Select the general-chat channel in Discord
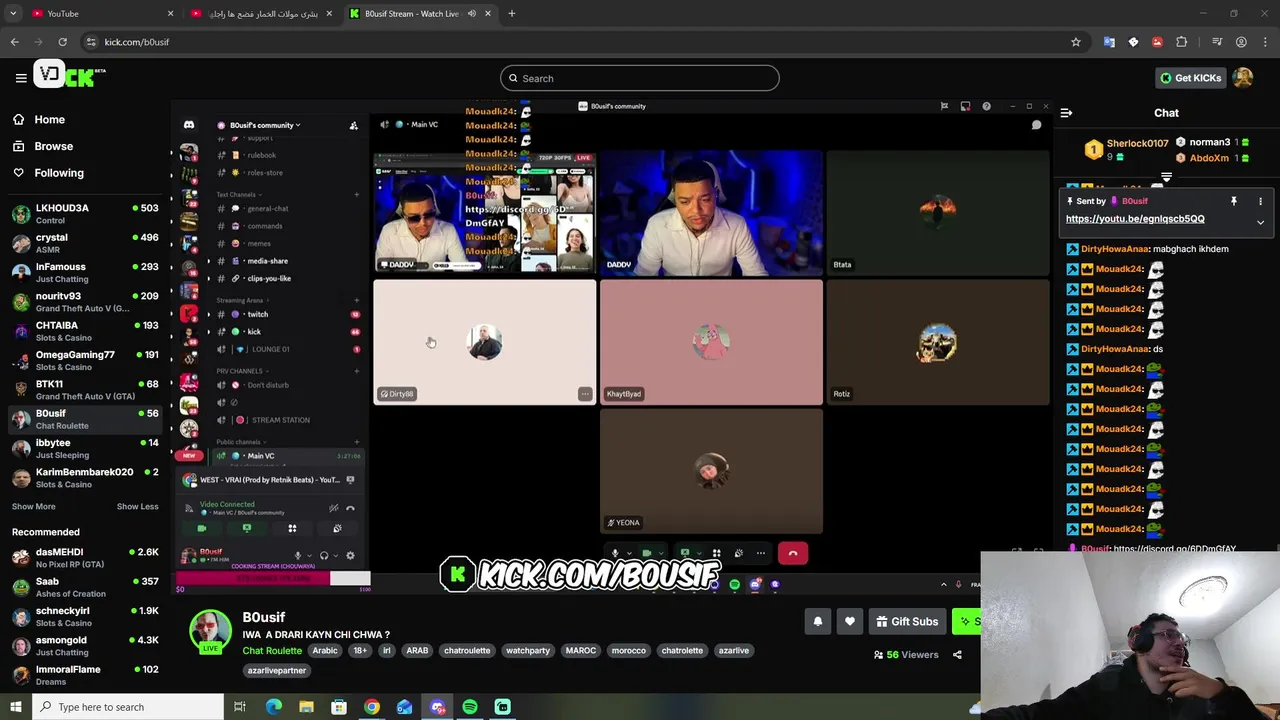Image resolution: width=1280 pixels, height=720 pixels. tap(267, 209)
